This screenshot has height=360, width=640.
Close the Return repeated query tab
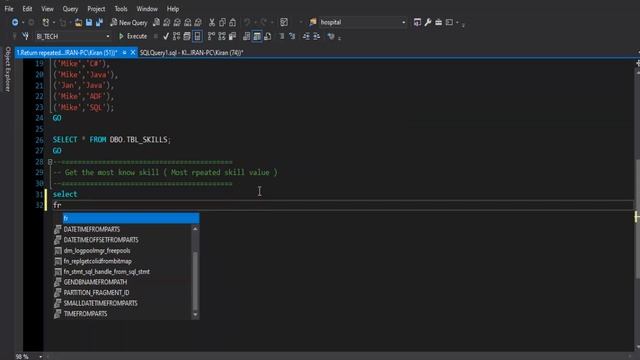point(133,52)
